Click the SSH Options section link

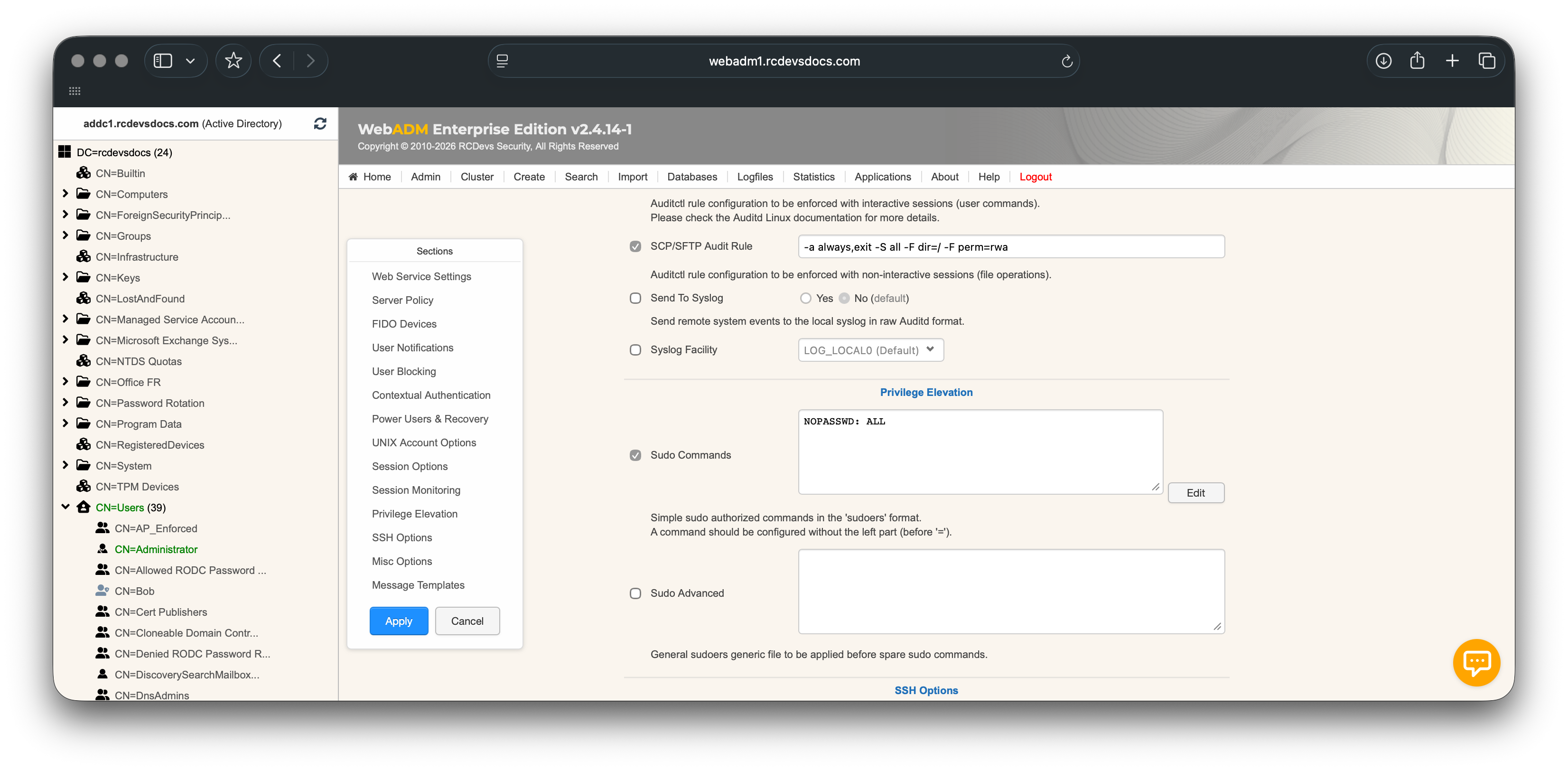coord(402,537)
